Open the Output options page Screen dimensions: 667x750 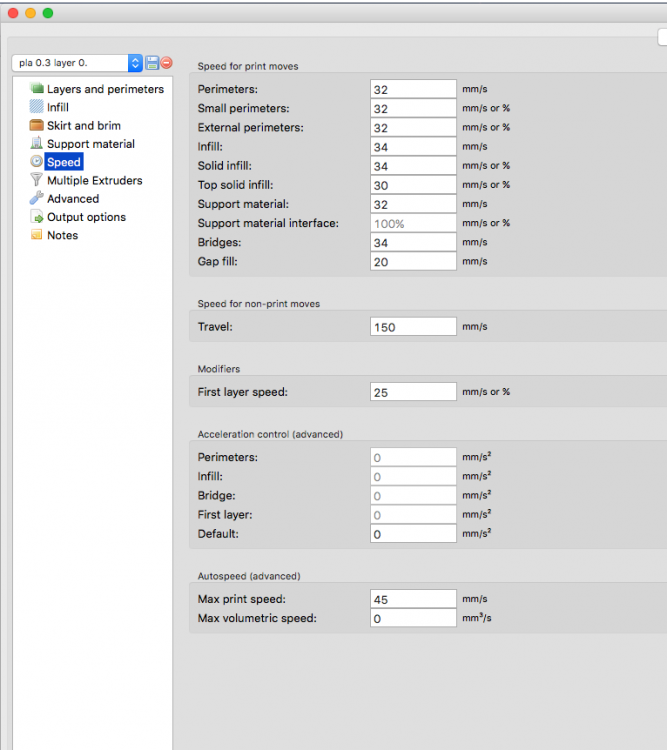[x=85, y=217]
